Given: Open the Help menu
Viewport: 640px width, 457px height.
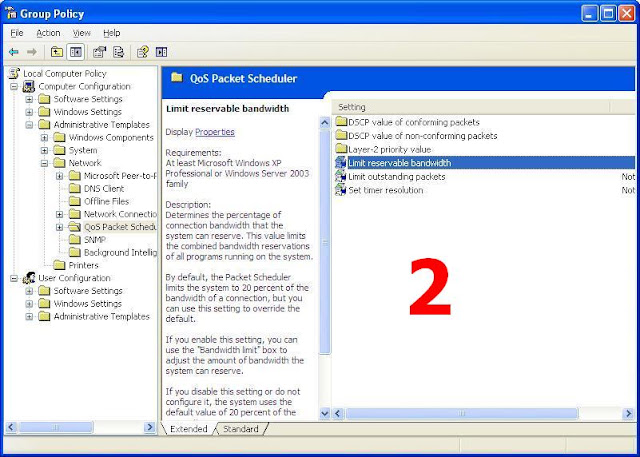Looking at the screenshot, I should [111, 33].
